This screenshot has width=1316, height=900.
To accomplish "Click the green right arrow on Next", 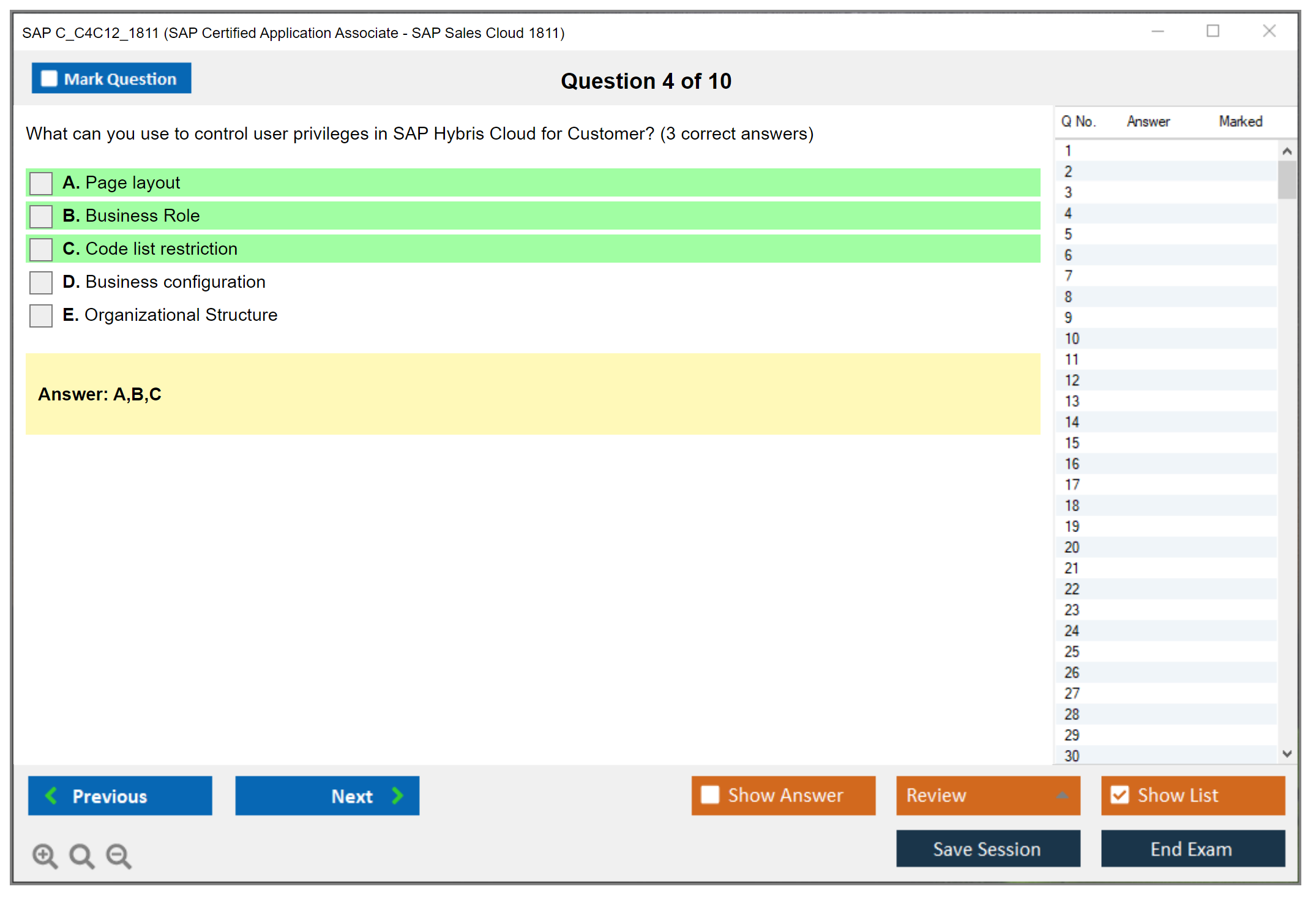I will pyautogui.click(x=397, y=795).
